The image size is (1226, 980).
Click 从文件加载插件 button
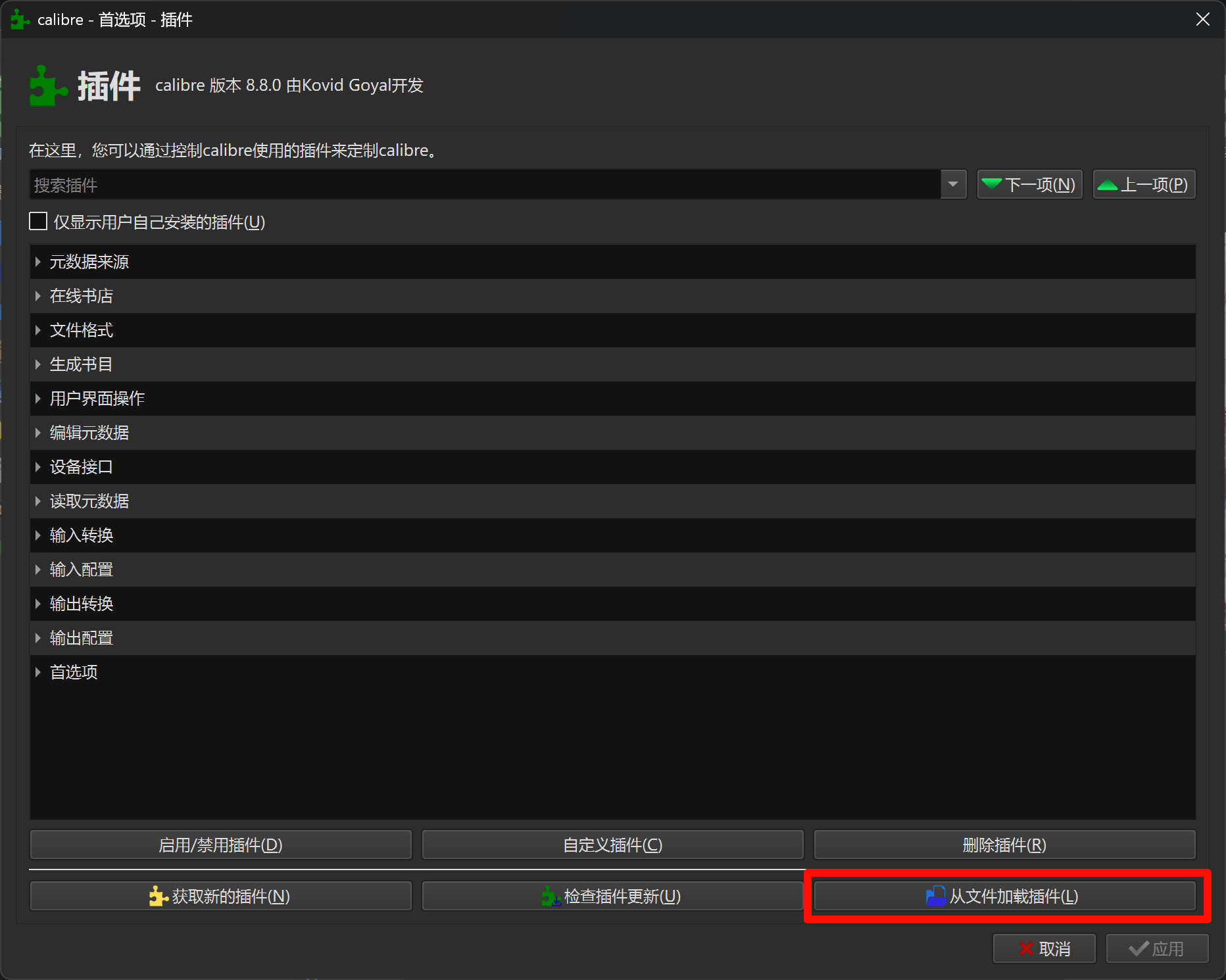point(1004,896)
